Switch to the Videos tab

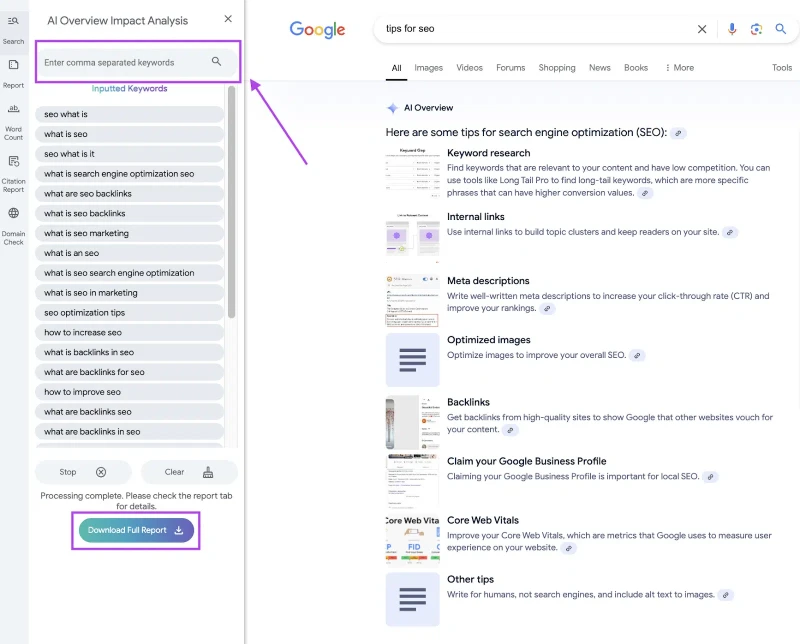coord(469,67)
